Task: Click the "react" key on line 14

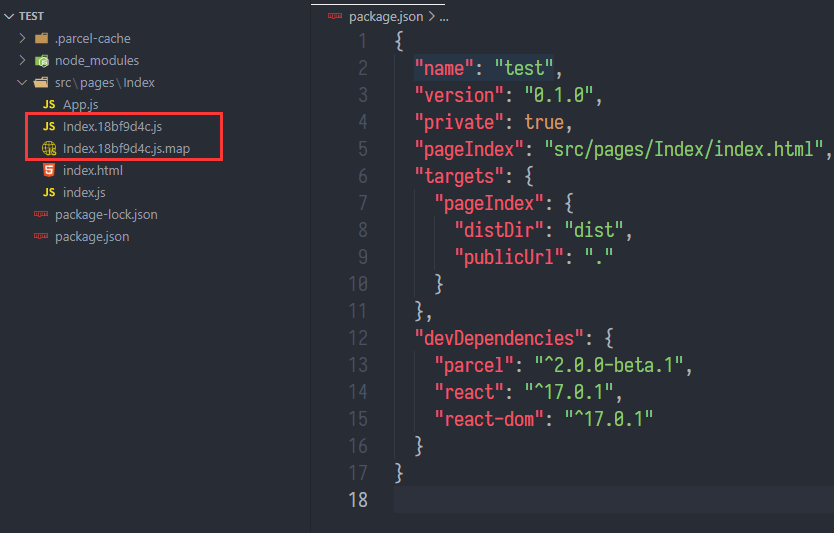Action: [x=469, y=393]
